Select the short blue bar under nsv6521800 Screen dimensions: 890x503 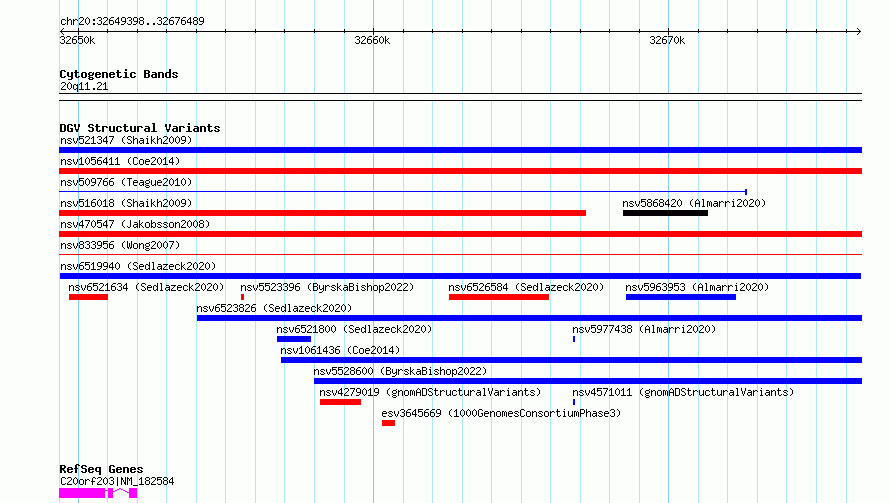tap(294, 339)
